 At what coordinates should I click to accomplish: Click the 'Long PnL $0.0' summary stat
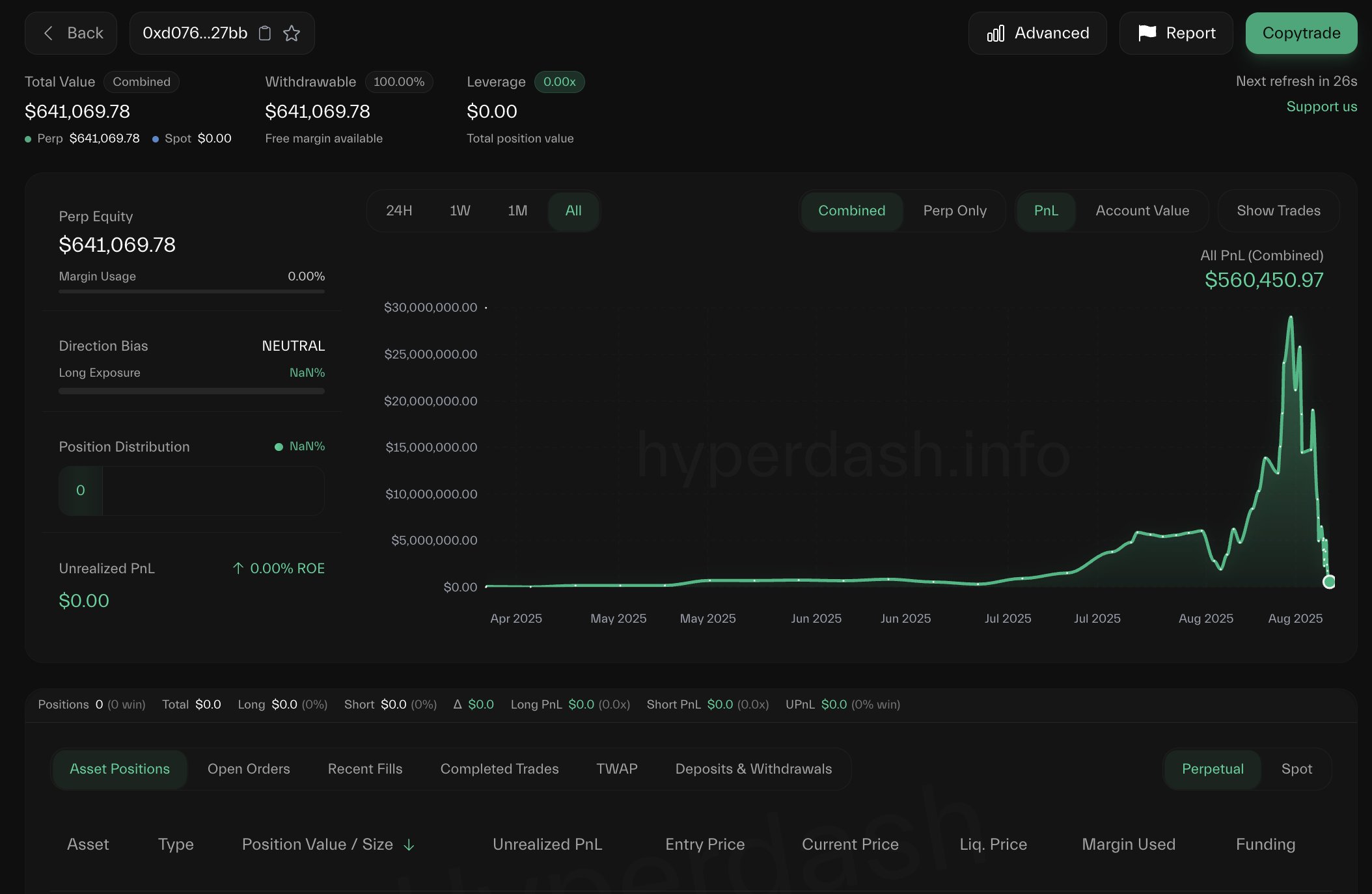[x=570, y=705]
